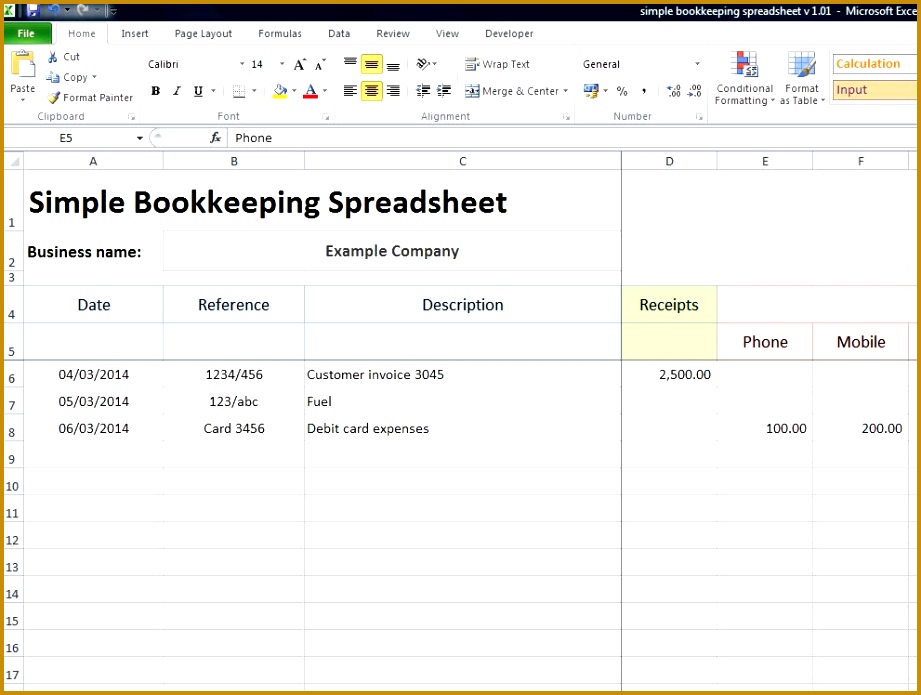Click the Copy icon
Image resolution: width=921 pixels, height=695 pixels.
53,77
